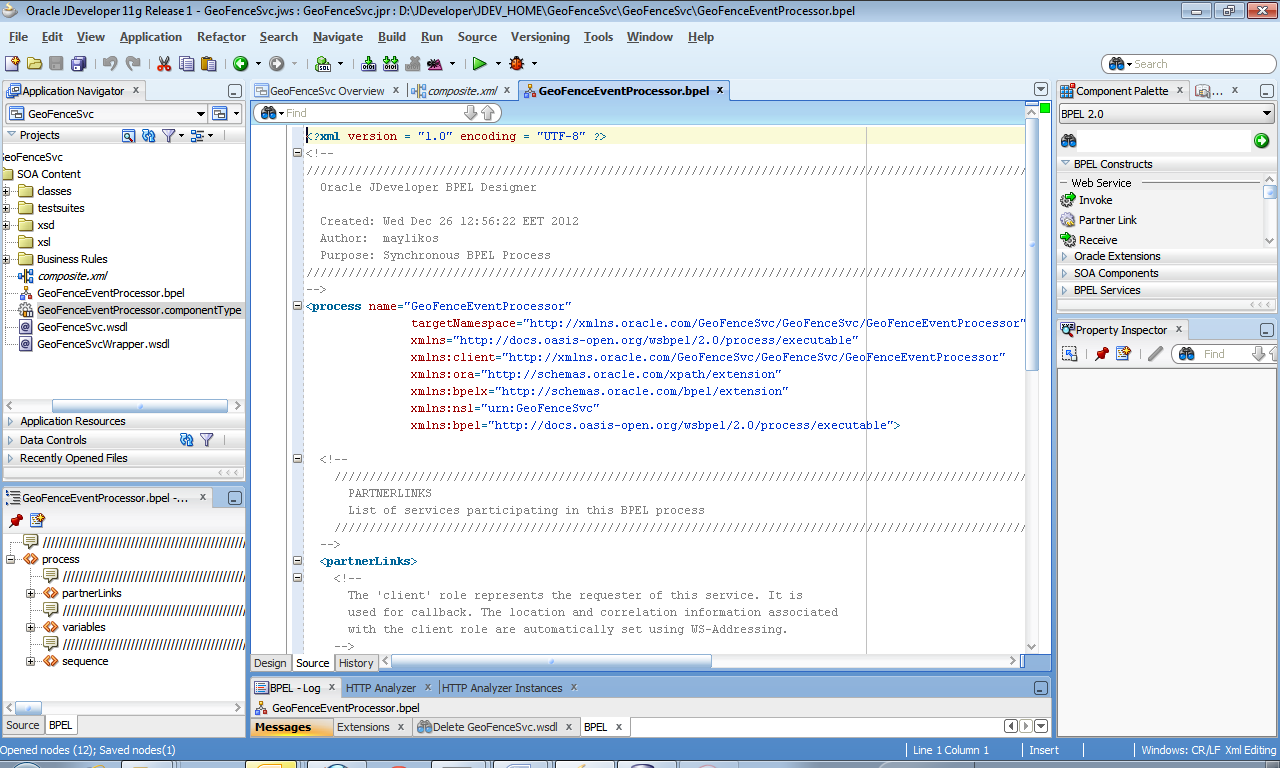Collapse the process element code fold
The image size is (1280, 768).
click(x=297, y=306)
